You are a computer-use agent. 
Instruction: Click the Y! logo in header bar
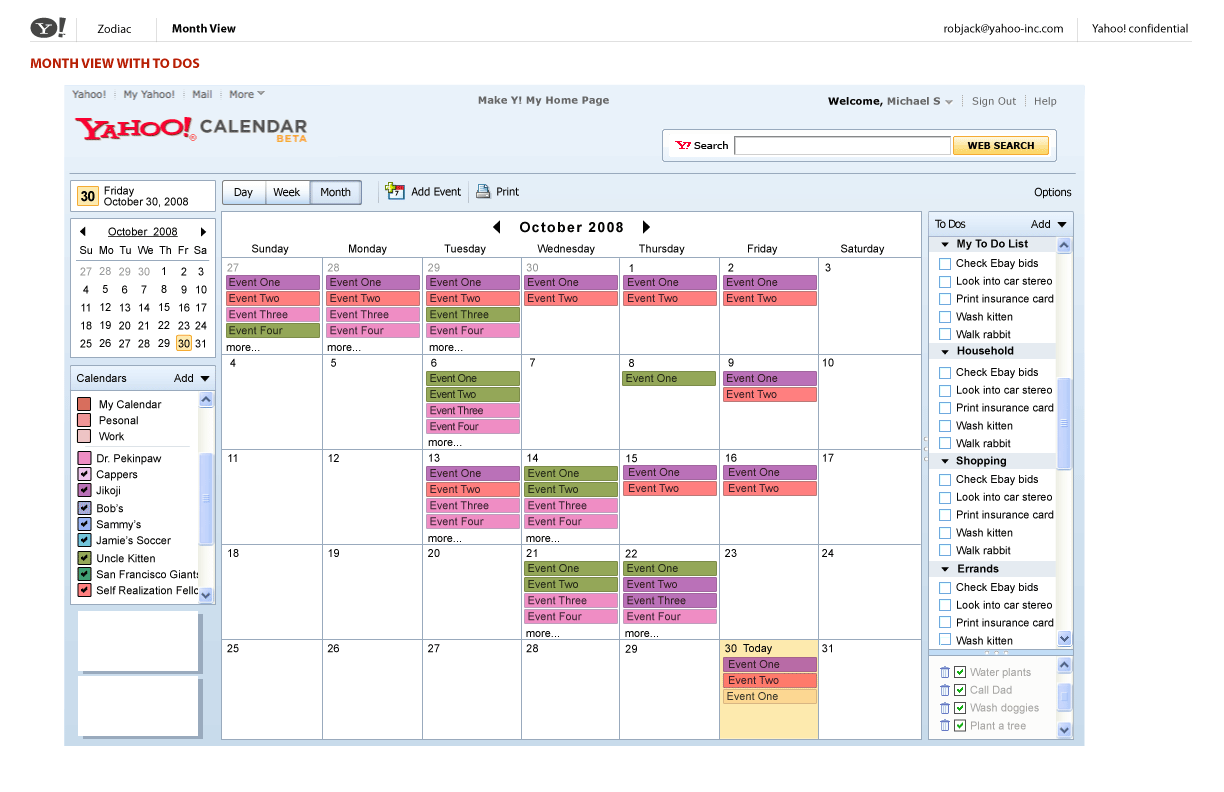click(48, 28)
